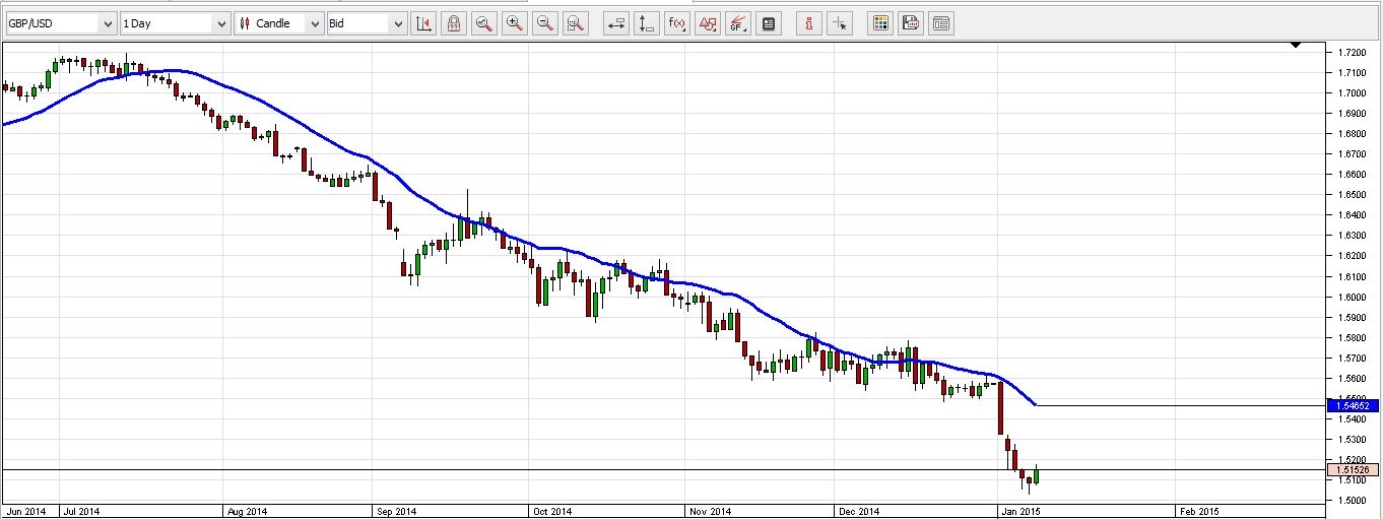This screenshot has height=519, width=1383.
Task: Open the 1 Day timeframe dropdown
Action: (175, 23)
